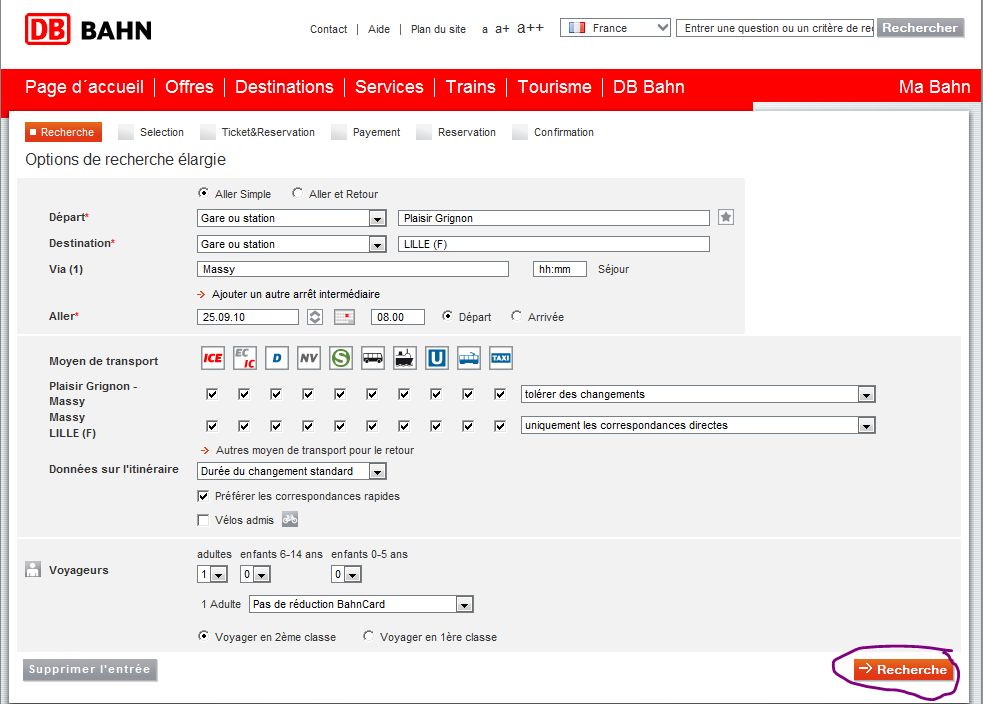Image resolution: width=983 pixels, height=704 pixels.
Task: Uncheck Préférer les correspondances rapides
Action: point(203,496)
